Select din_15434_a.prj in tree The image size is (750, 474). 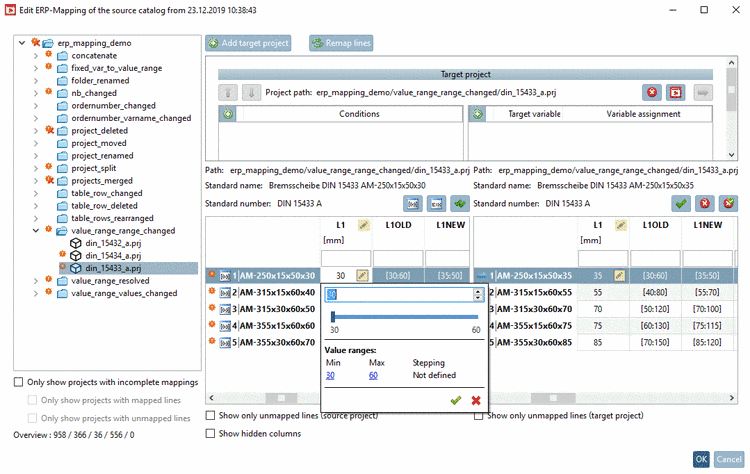click(x=113, y=255)
